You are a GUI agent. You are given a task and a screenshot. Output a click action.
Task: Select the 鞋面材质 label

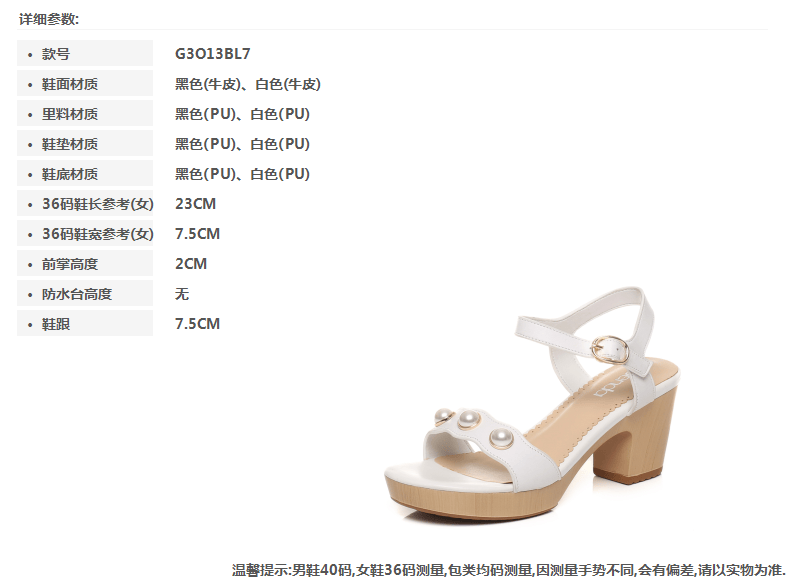(70, 84)
